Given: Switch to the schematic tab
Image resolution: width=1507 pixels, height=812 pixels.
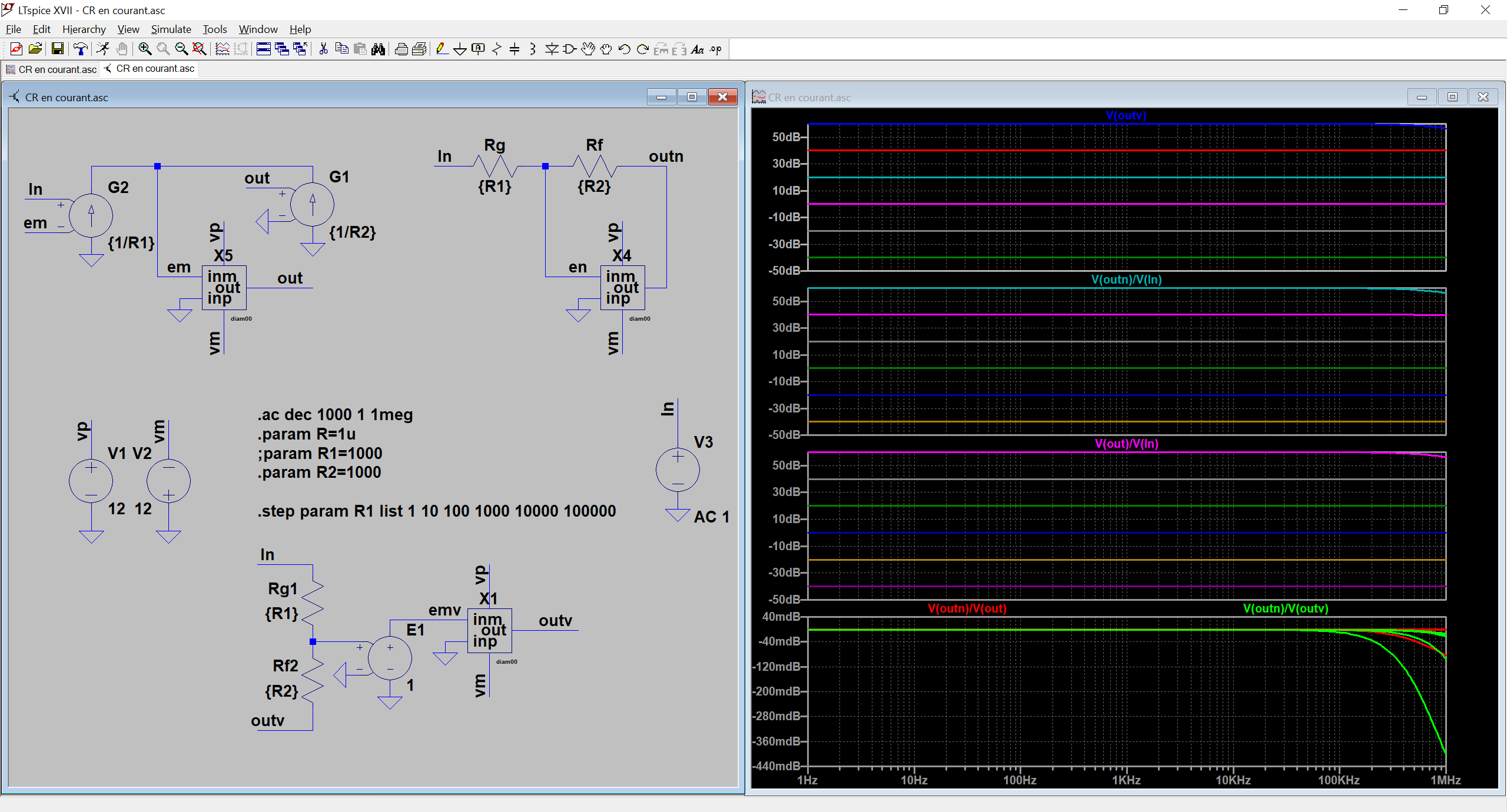Looking at the screenshot, I should (x=150, y=69).
